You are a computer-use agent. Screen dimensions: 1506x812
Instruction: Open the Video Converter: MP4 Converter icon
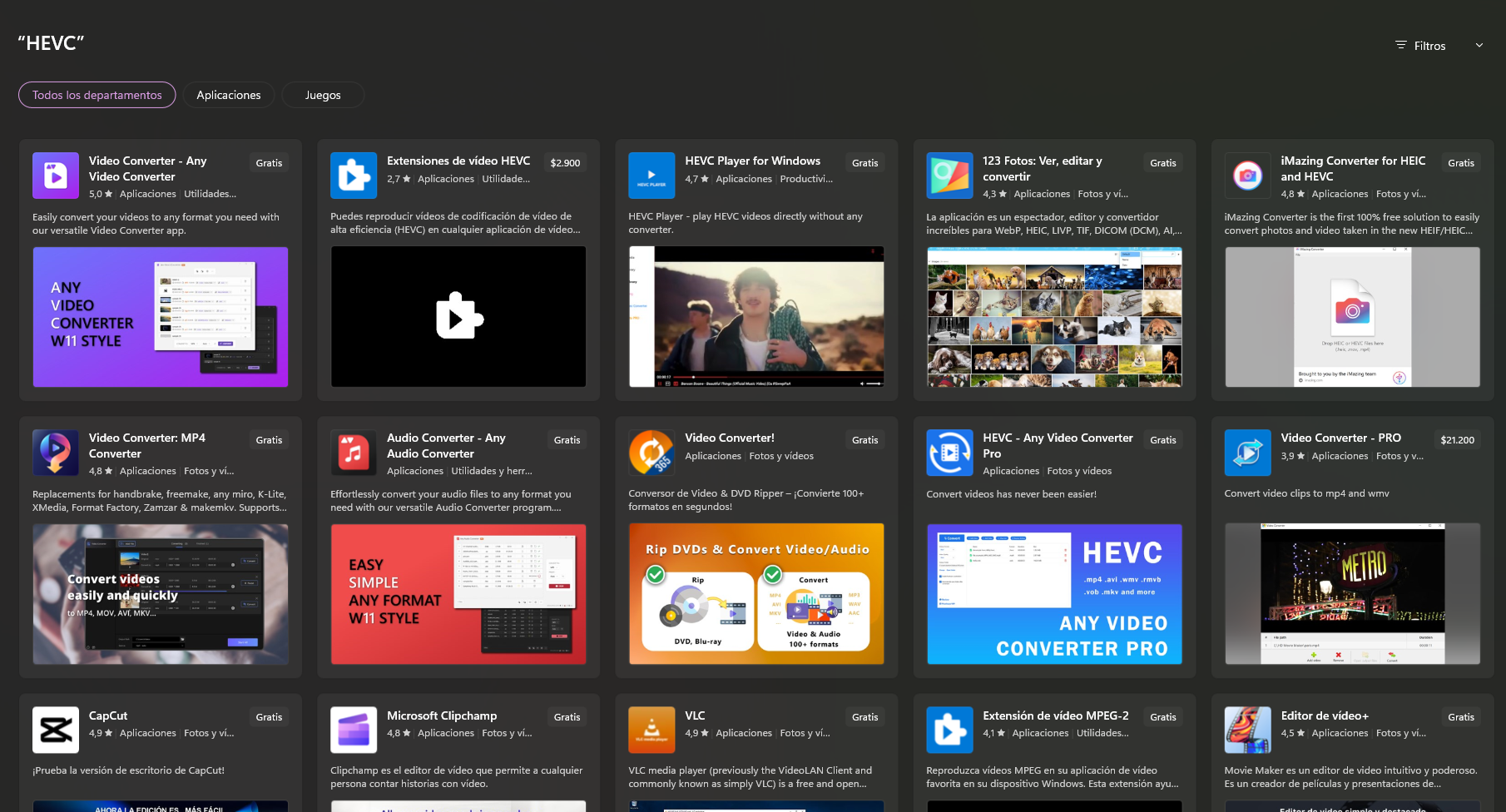56,453
